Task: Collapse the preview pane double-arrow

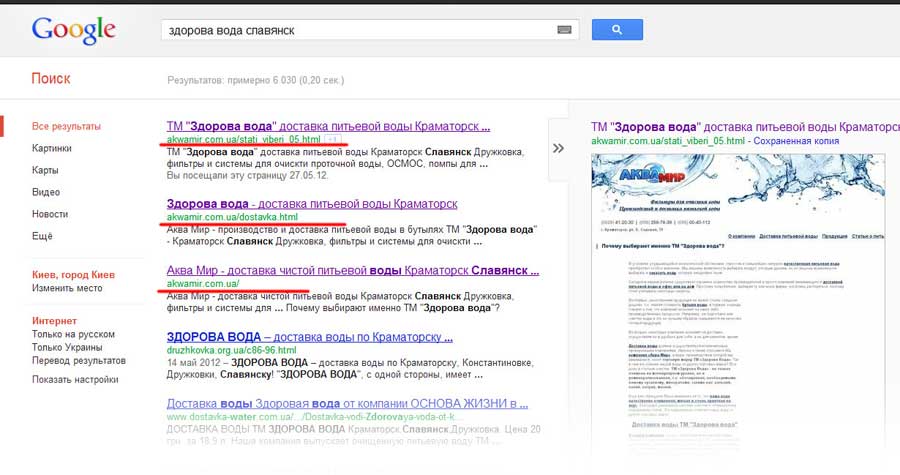Action: click(558, 149)
